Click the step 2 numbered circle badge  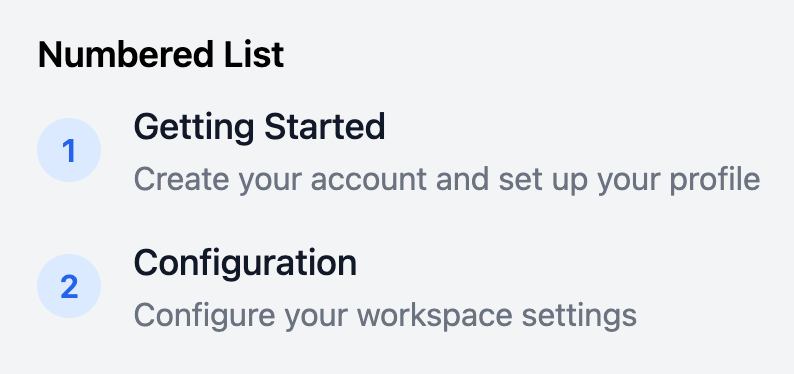pos(69,286)
